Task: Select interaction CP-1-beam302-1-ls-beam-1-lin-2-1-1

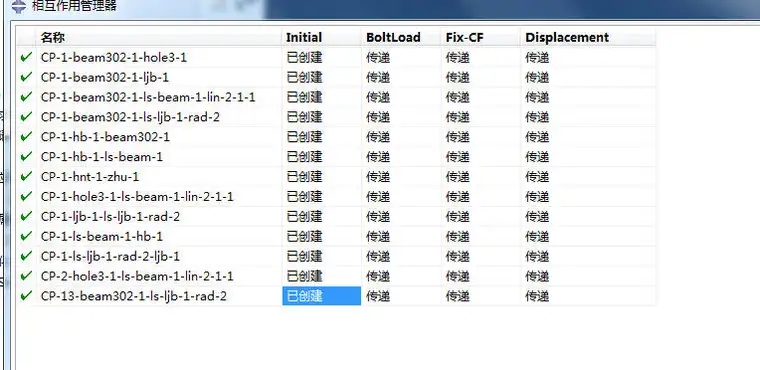Action: tap(148, 97)
